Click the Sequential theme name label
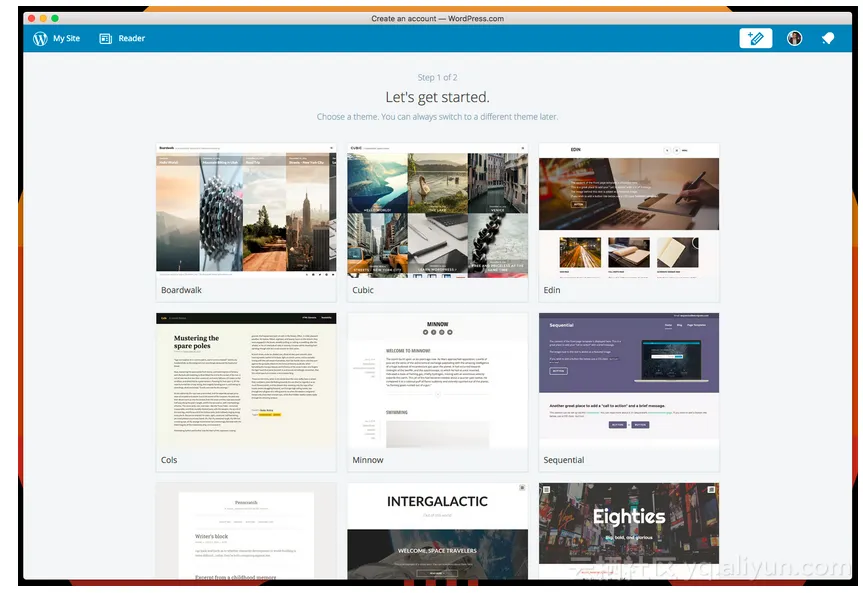 click(x=564, y=460)
